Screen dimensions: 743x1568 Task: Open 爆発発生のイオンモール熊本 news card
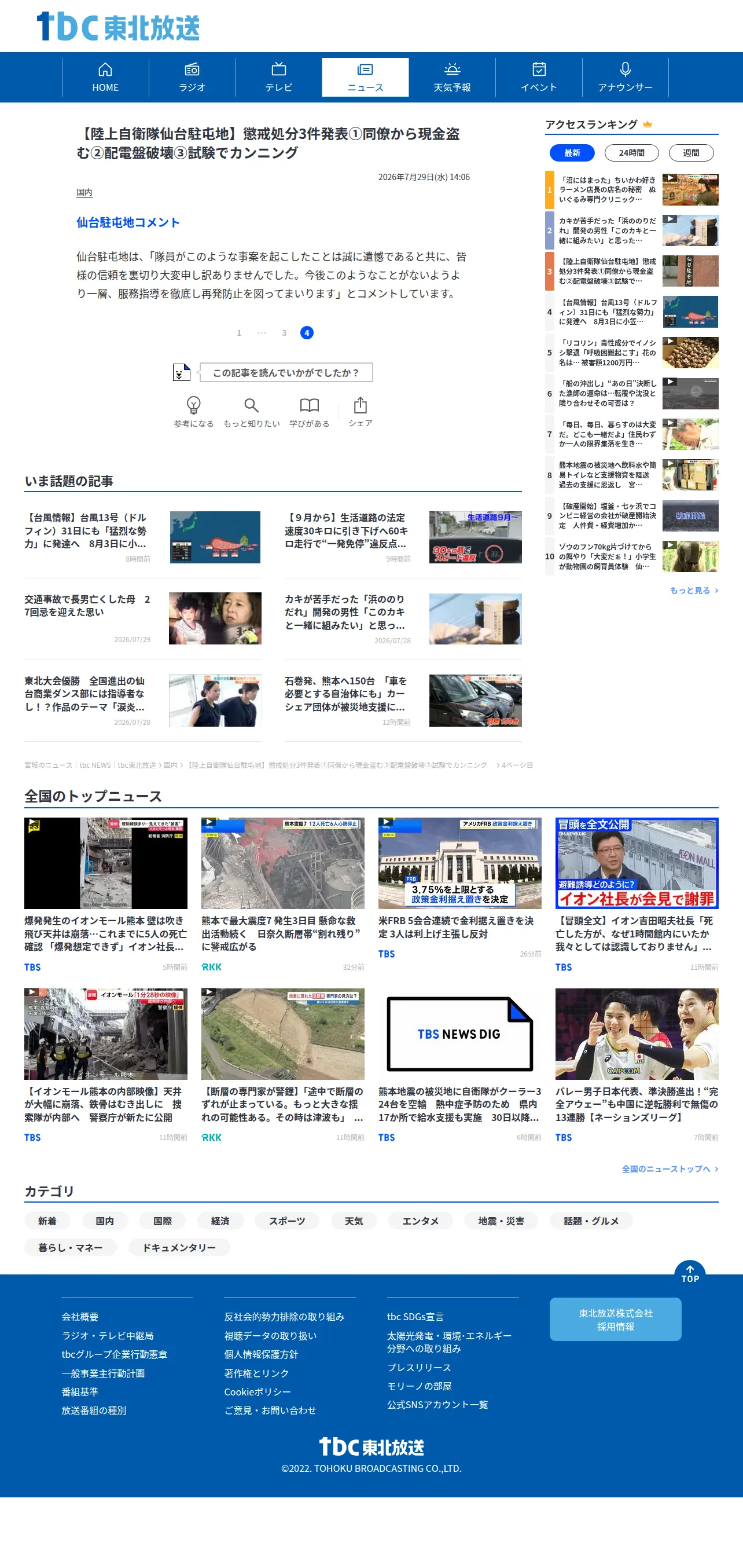tap(106, 894)
